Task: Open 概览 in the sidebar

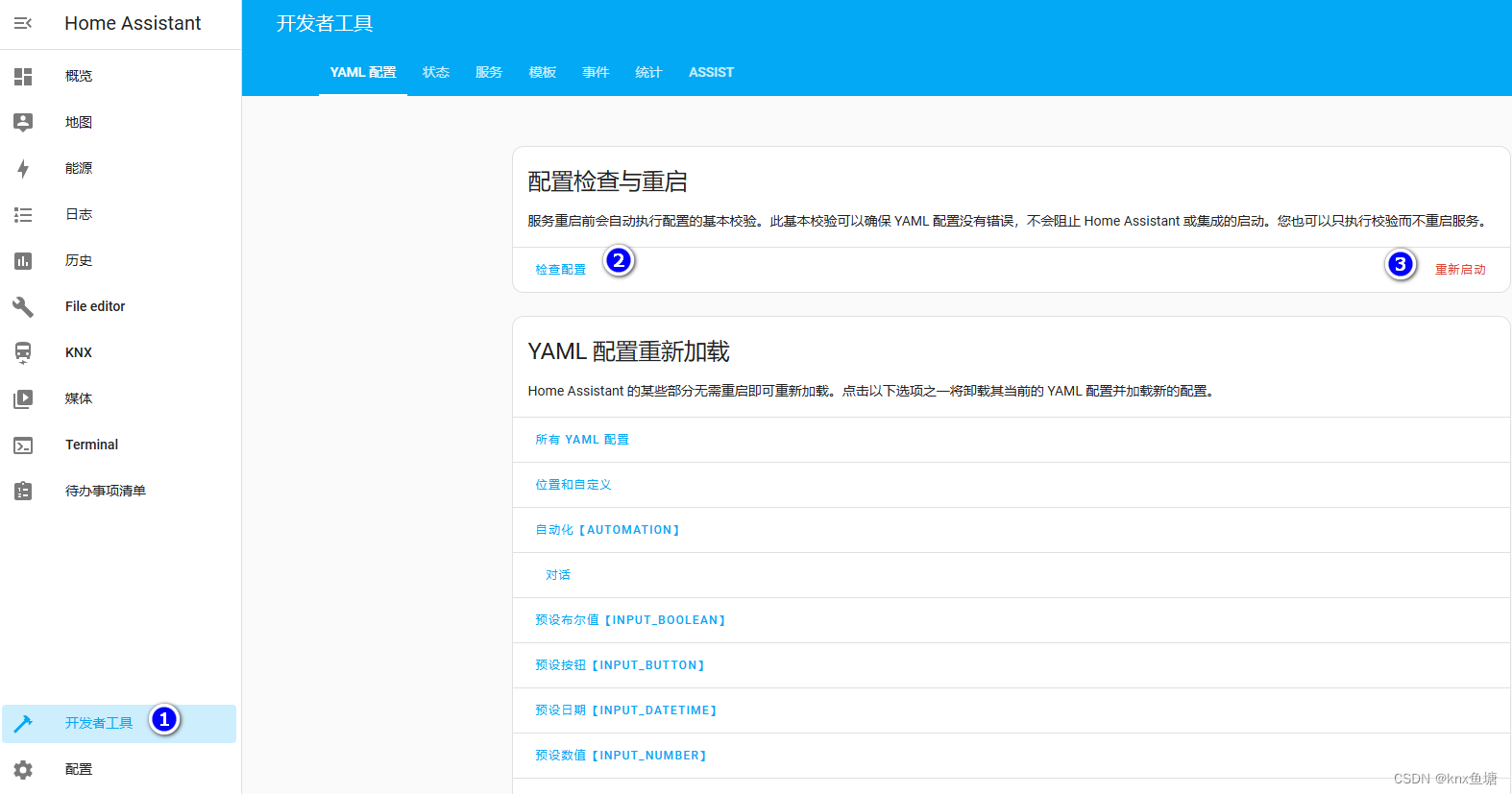Action: coord(119,76)
